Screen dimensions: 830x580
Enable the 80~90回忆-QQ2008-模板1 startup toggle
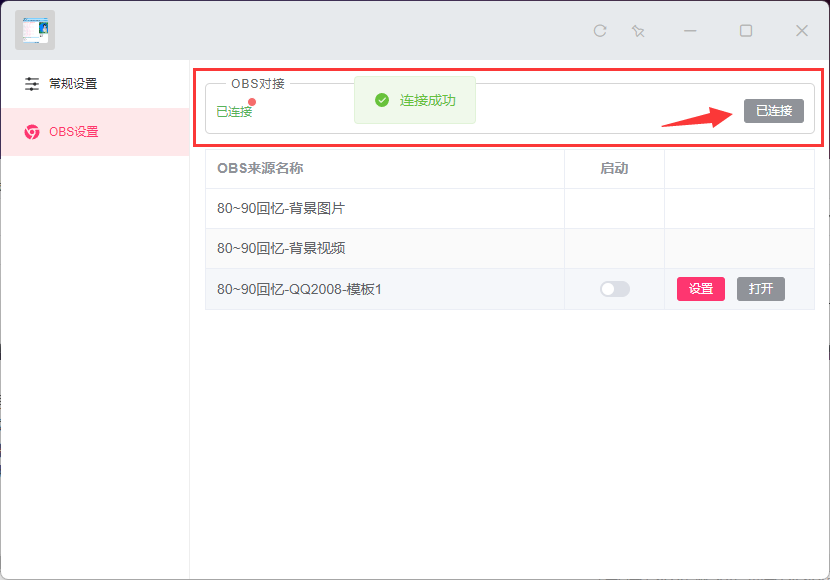tap(614, 289)
